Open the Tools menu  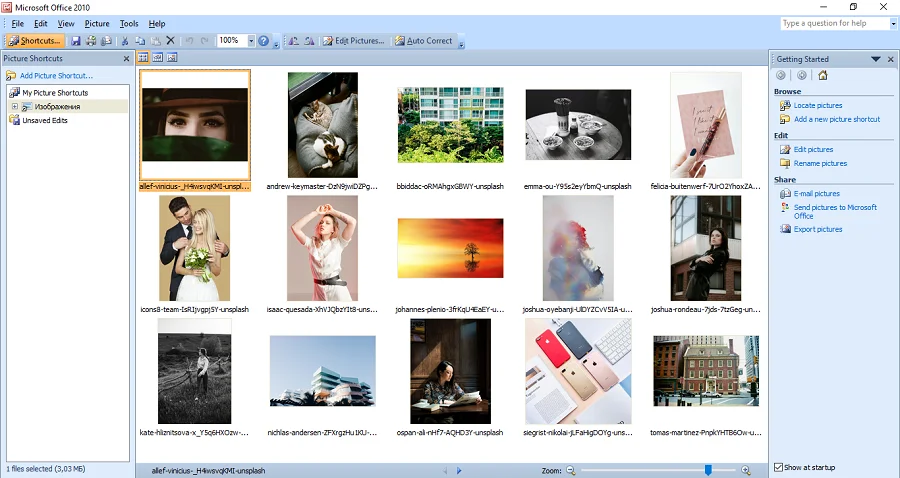pos(129,23)
